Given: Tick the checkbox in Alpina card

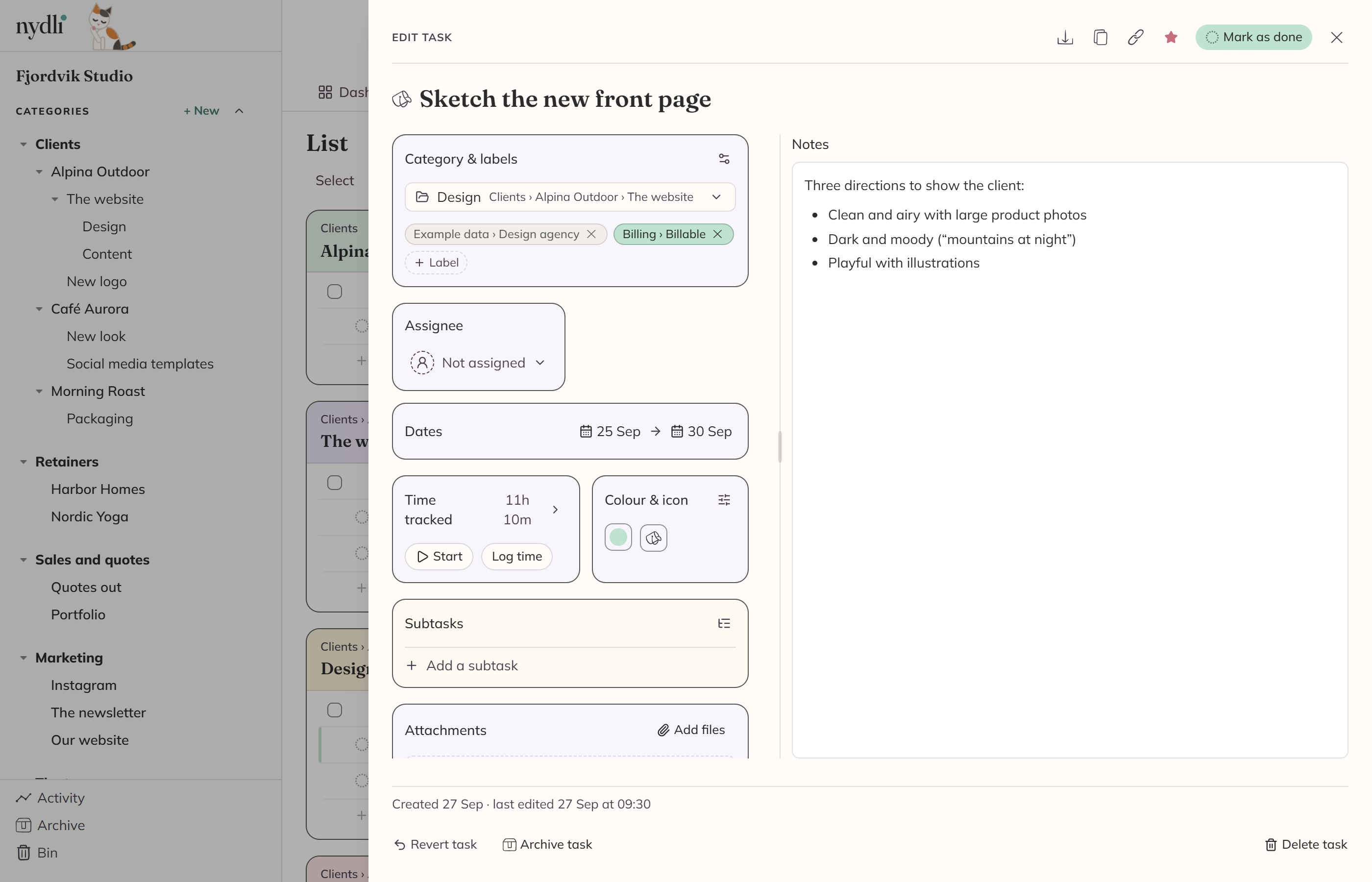Looking at the screenshot, I should 334,292.
